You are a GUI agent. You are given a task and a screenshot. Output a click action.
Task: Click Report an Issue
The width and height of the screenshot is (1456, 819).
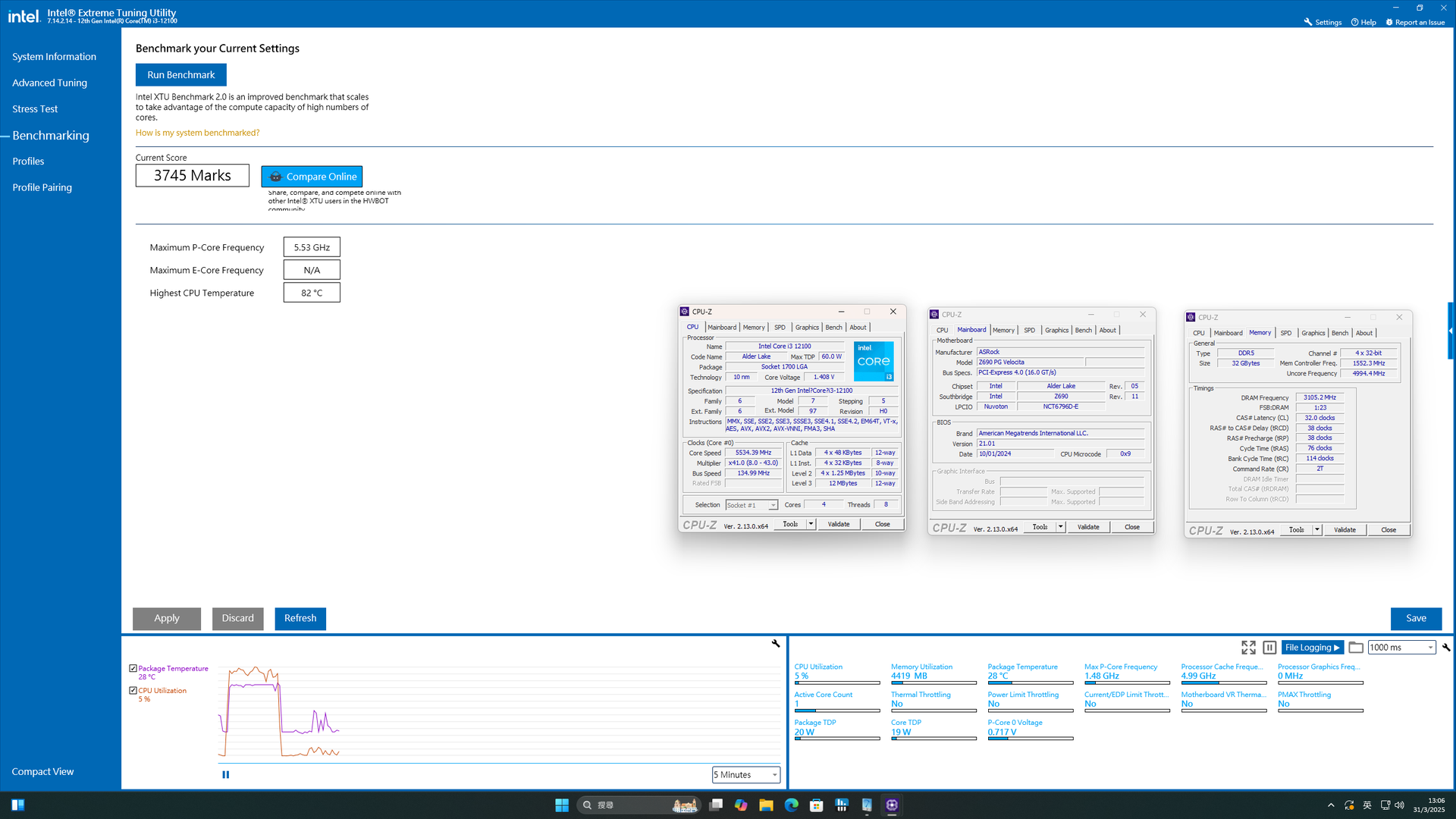[x=1415, y=22]
